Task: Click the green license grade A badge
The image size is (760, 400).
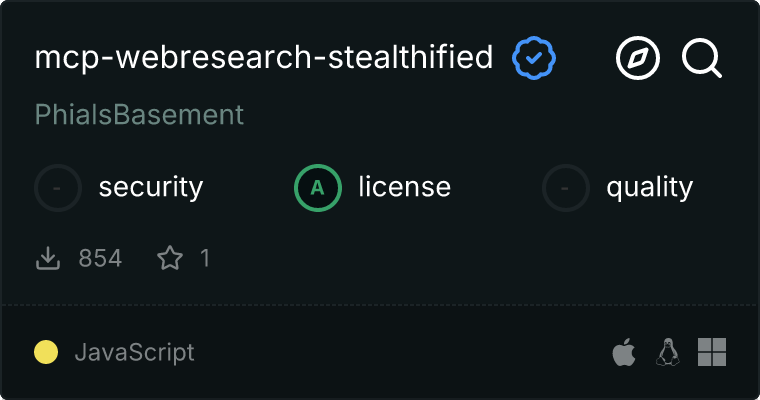Action: tap(318, 187)
